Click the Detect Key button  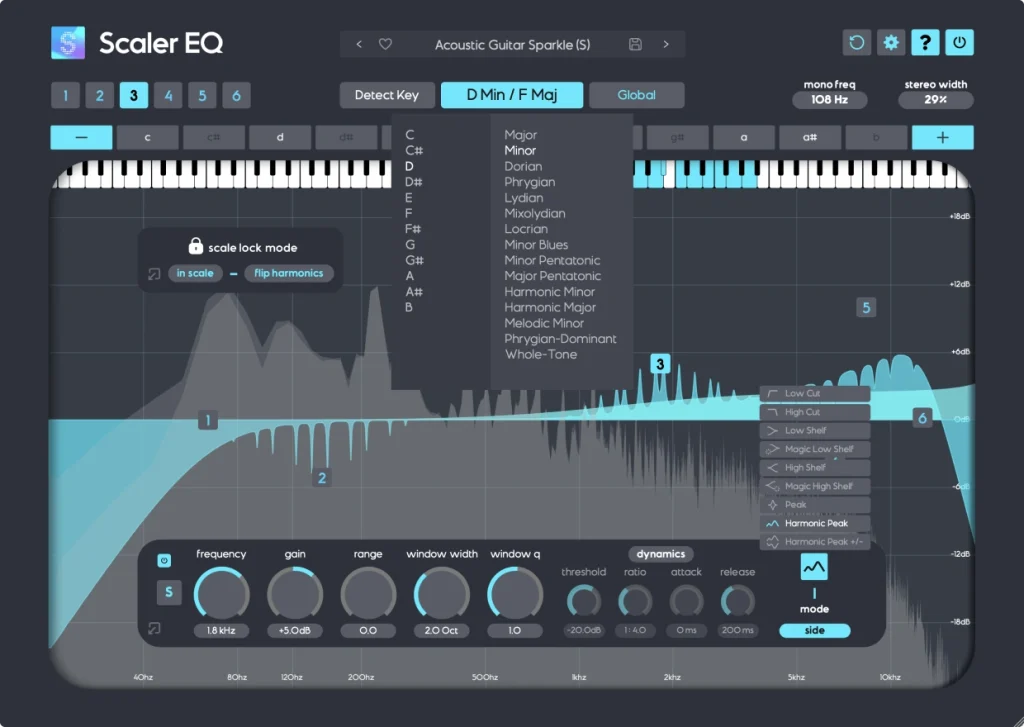(x=387, y=95)
